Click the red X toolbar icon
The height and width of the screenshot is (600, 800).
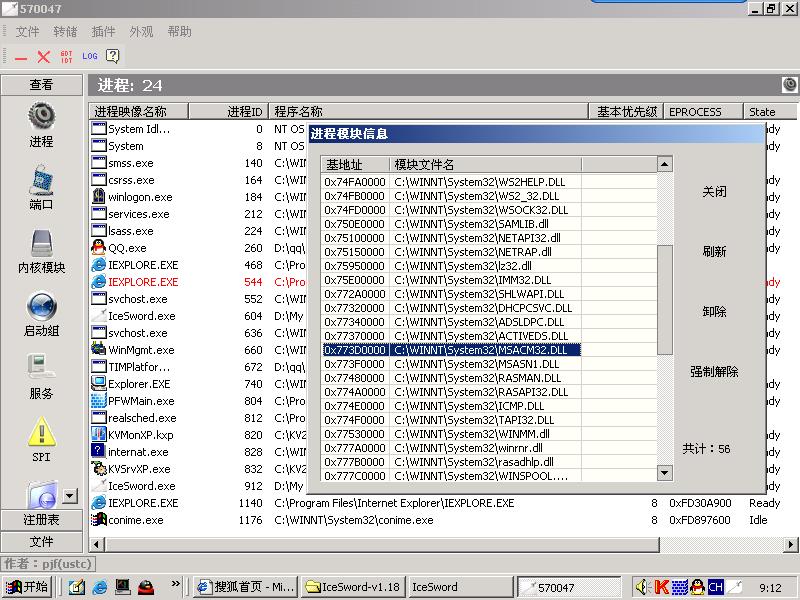click(44, 57)
